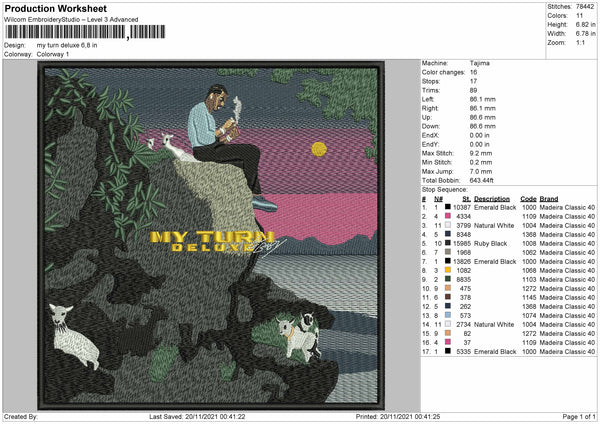Click the Width value 6.78 in

(x=585, y=34)
